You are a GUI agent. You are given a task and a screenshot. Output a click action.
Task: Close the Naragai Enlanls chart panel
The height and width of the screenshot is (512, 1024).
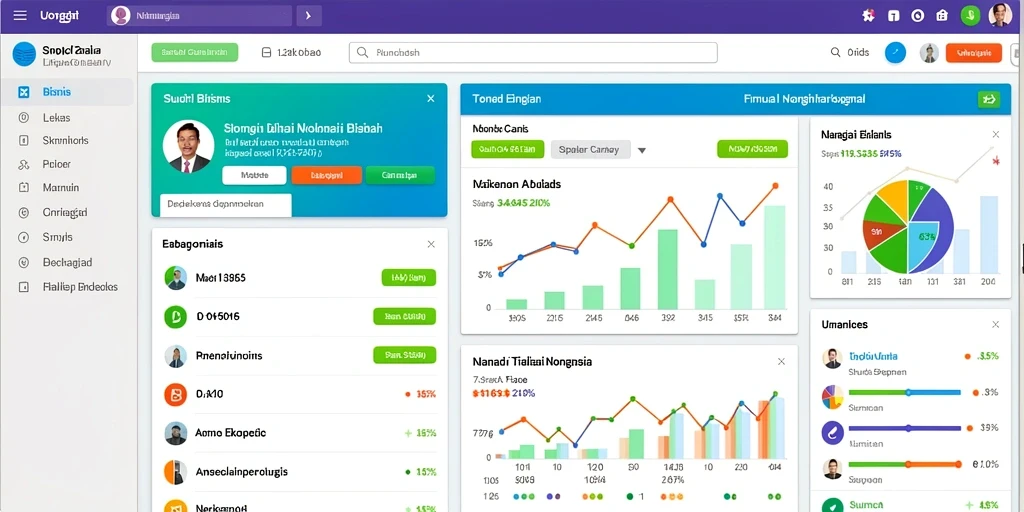point(995,135)
